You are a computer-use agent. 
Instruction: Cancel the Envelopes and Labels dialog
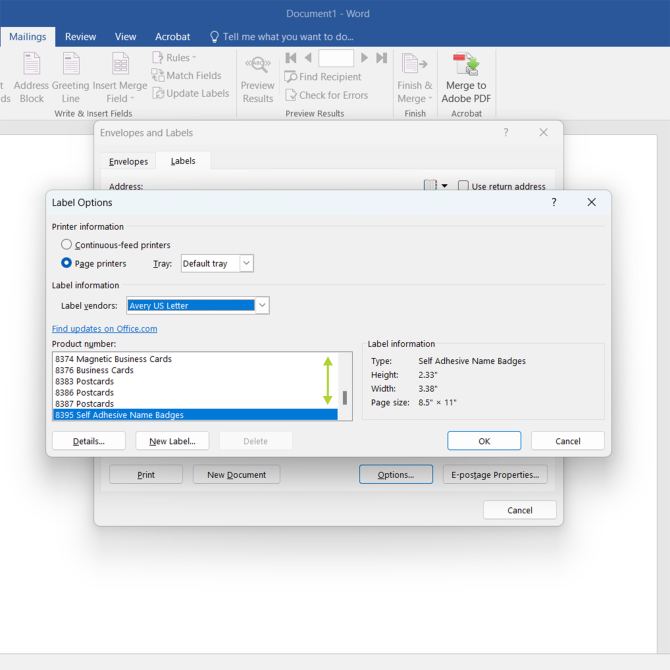pyautogui.click(x=520, y=510)
